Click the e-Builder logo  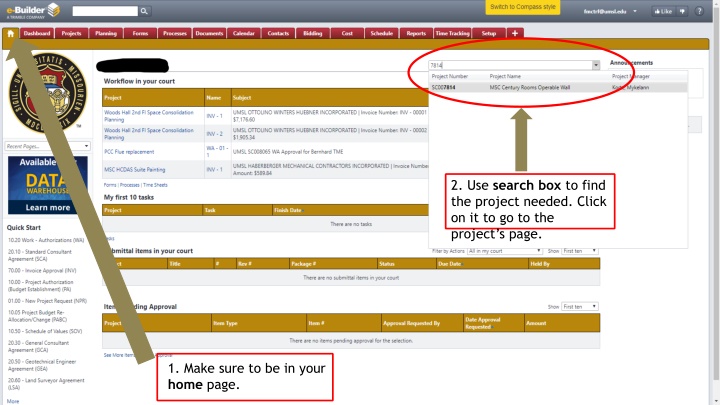pos(32,10)
